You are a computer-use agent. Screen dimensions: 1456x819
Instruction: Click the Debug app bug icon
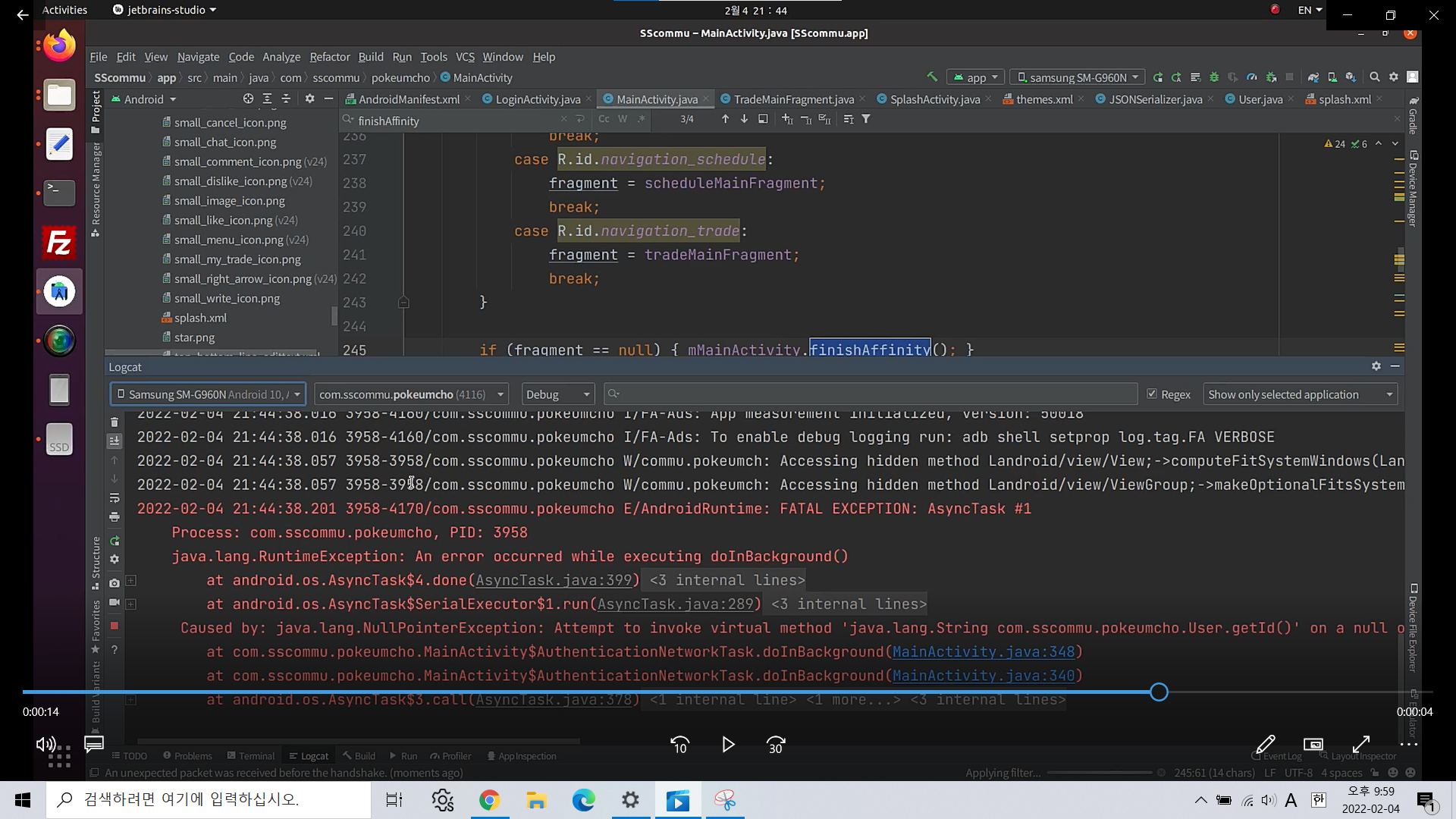[x=1214, y=77]
